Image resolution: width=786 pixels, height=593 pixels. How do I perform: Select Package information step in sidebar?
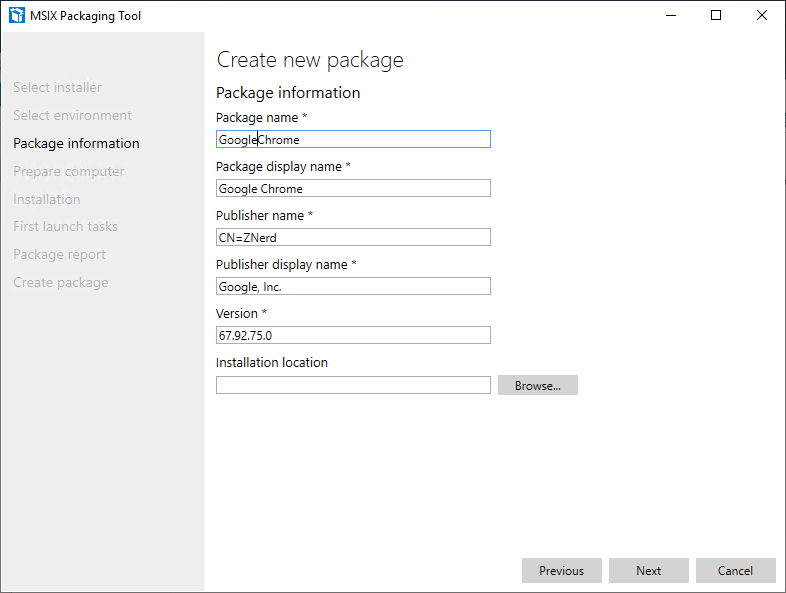76,143
